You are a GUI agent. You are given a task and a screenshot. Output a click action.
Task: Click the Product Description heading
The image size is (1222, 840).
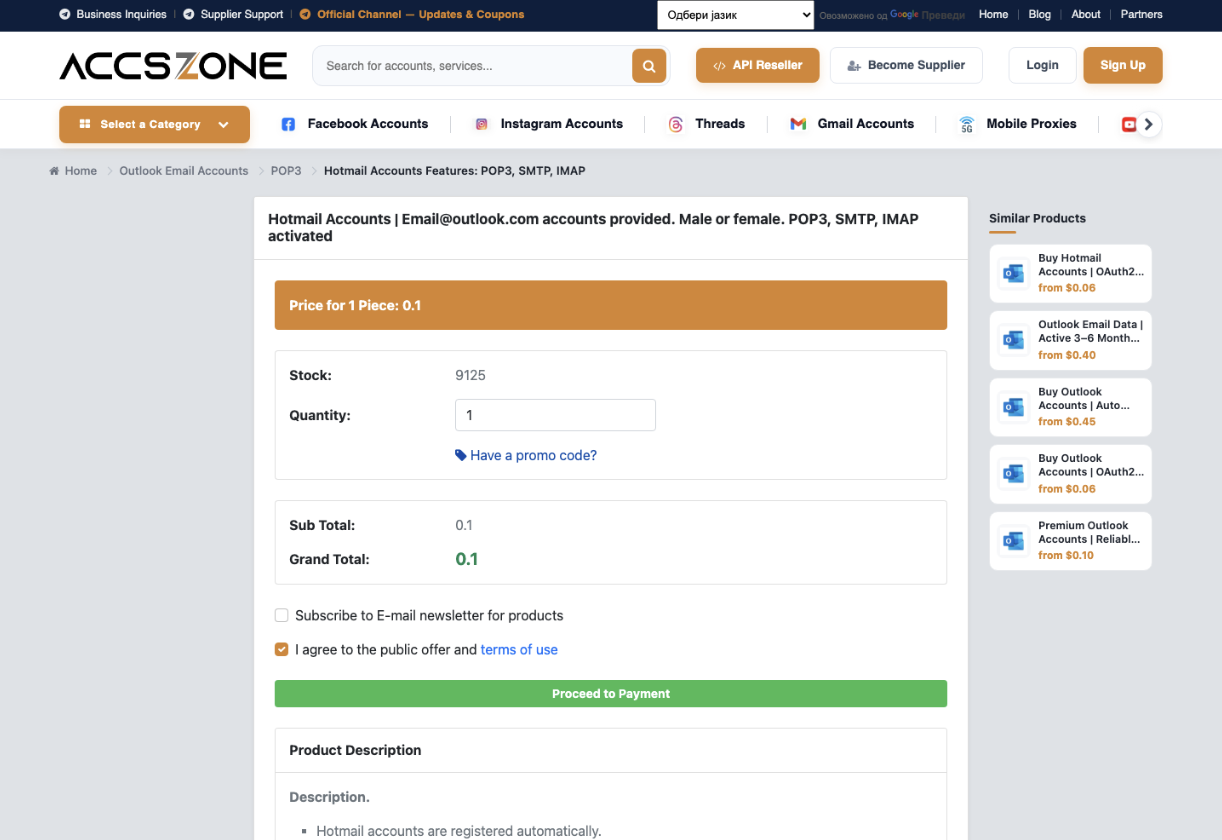click(x=355, y=750)
